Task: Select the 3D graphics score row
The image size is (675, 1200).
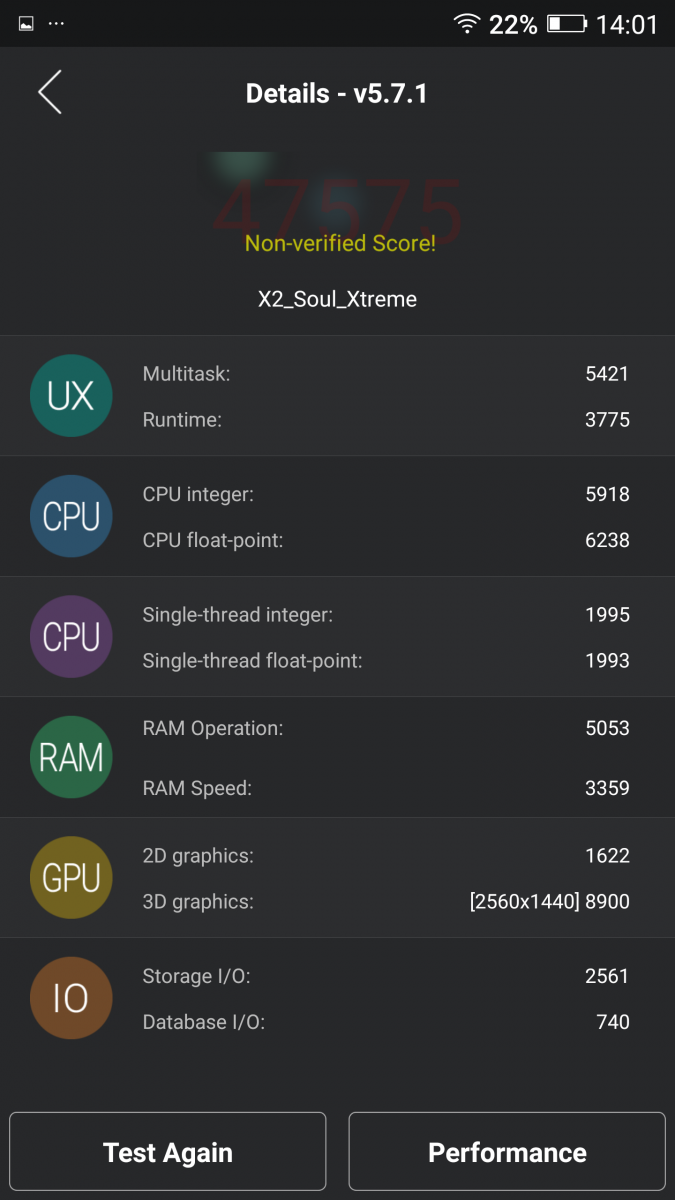Action: coord(386,902)
